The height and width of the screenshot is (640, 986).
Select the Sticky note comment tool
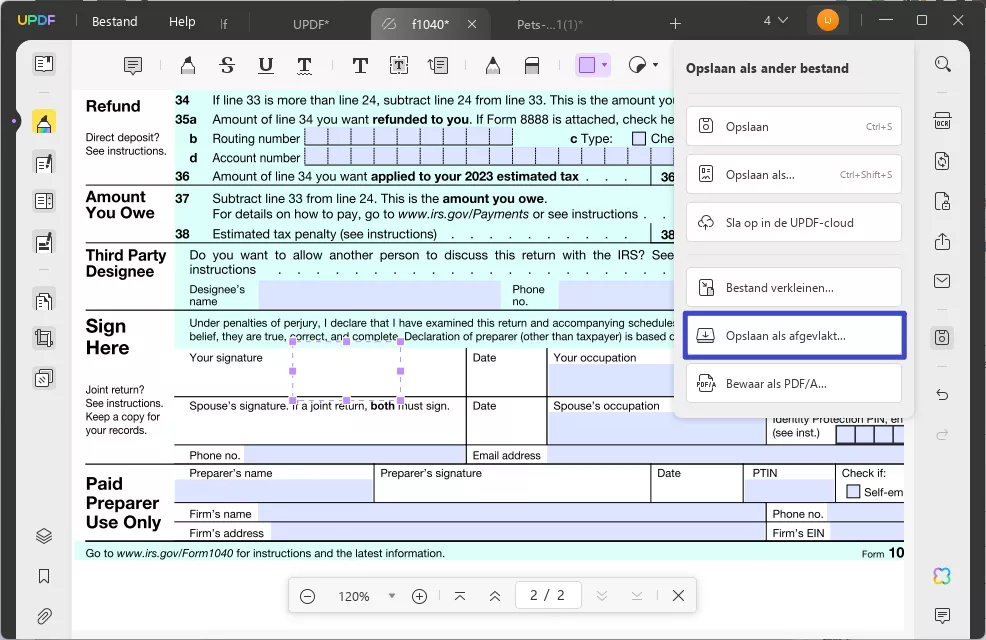pyautogui.click(x=133, y=65)
